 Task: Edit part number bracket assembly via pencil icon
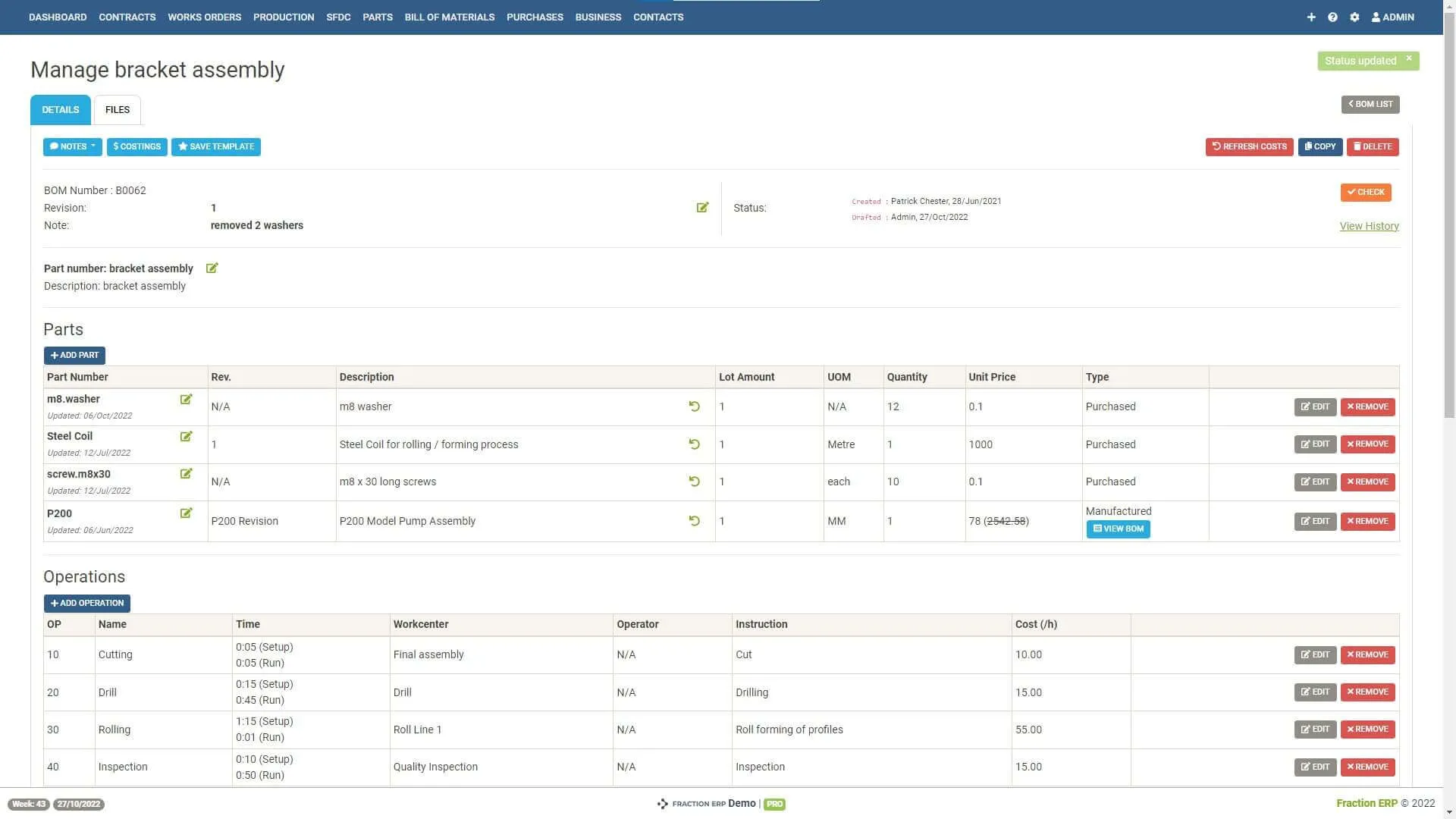coord(212,268)
